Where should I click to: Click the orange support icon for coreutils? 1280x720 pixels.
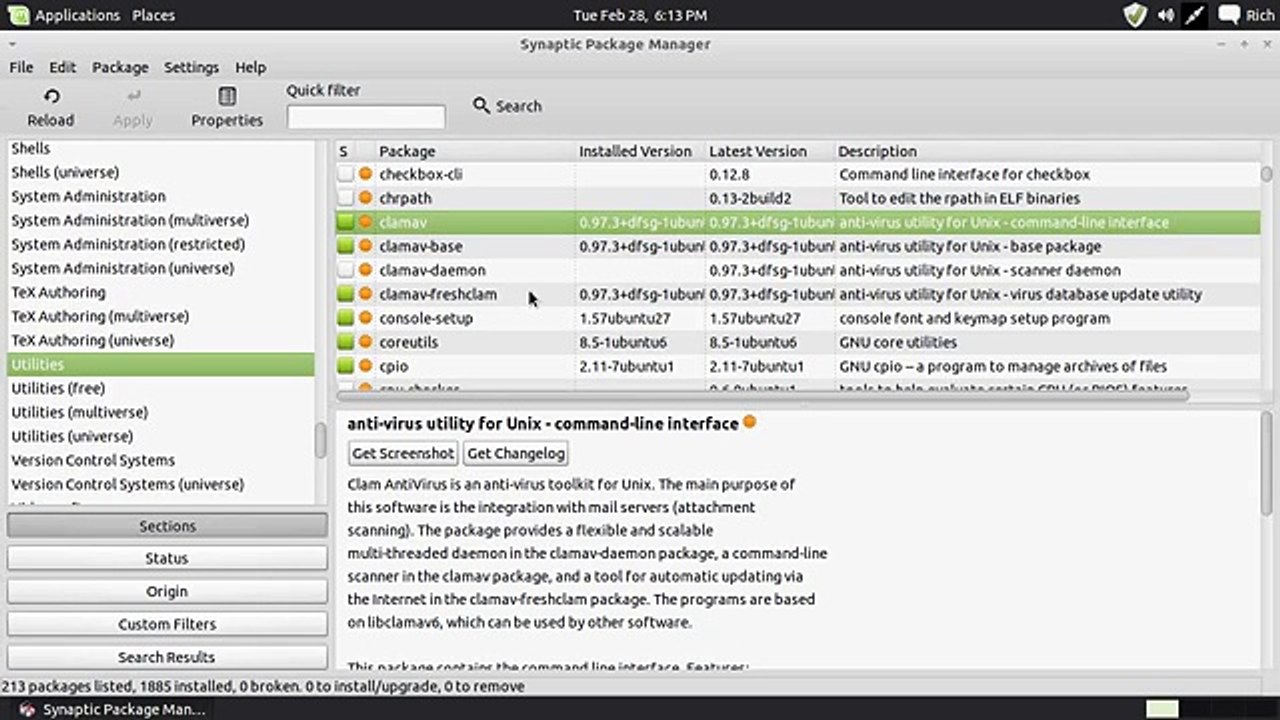(x=366, y=342)
